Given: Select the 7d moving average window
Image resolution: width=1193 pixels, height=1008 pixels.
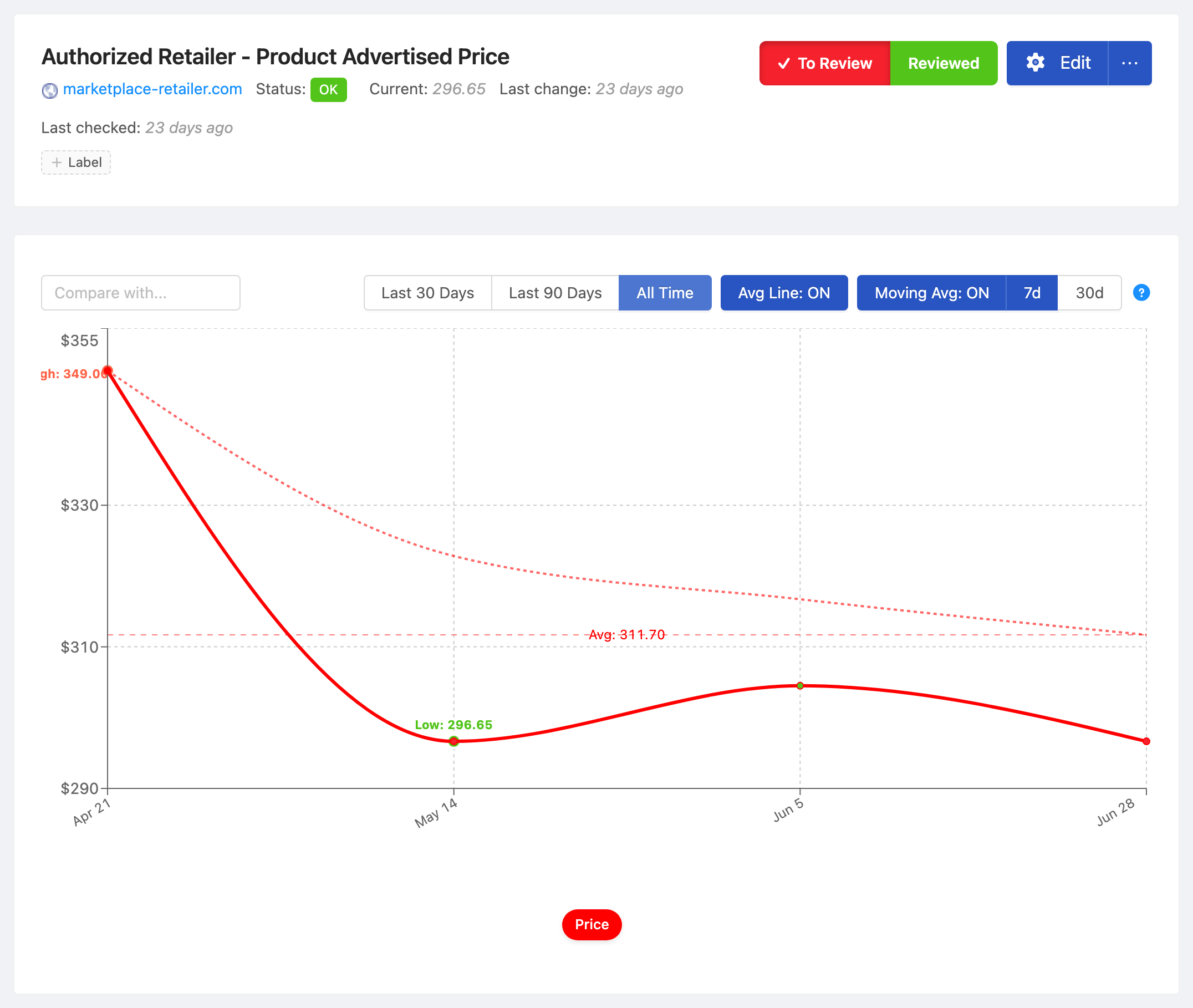Looking at the screenshot, I should click(x=1032, y=293).
